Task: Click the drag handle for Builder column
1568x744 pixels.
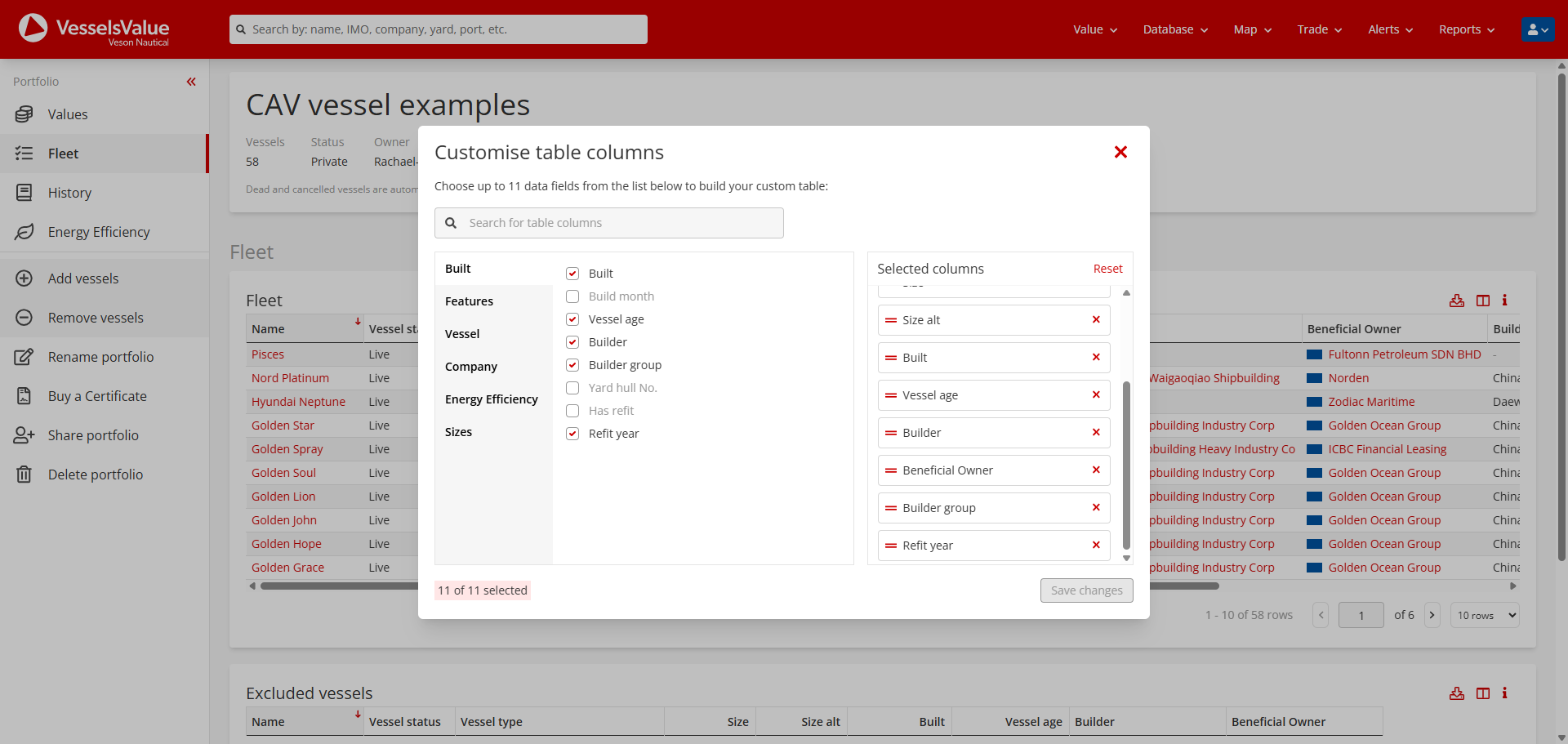Action: (x=891, y=433)
